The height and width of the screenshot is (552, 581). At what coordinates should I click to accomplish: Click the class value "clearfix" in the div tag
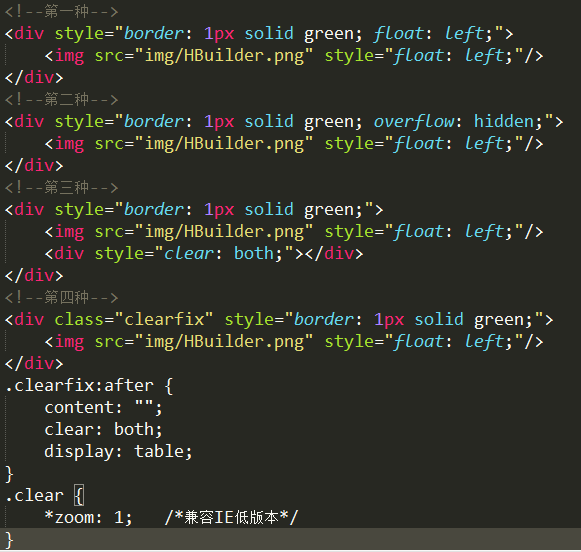tap(164, 319)
